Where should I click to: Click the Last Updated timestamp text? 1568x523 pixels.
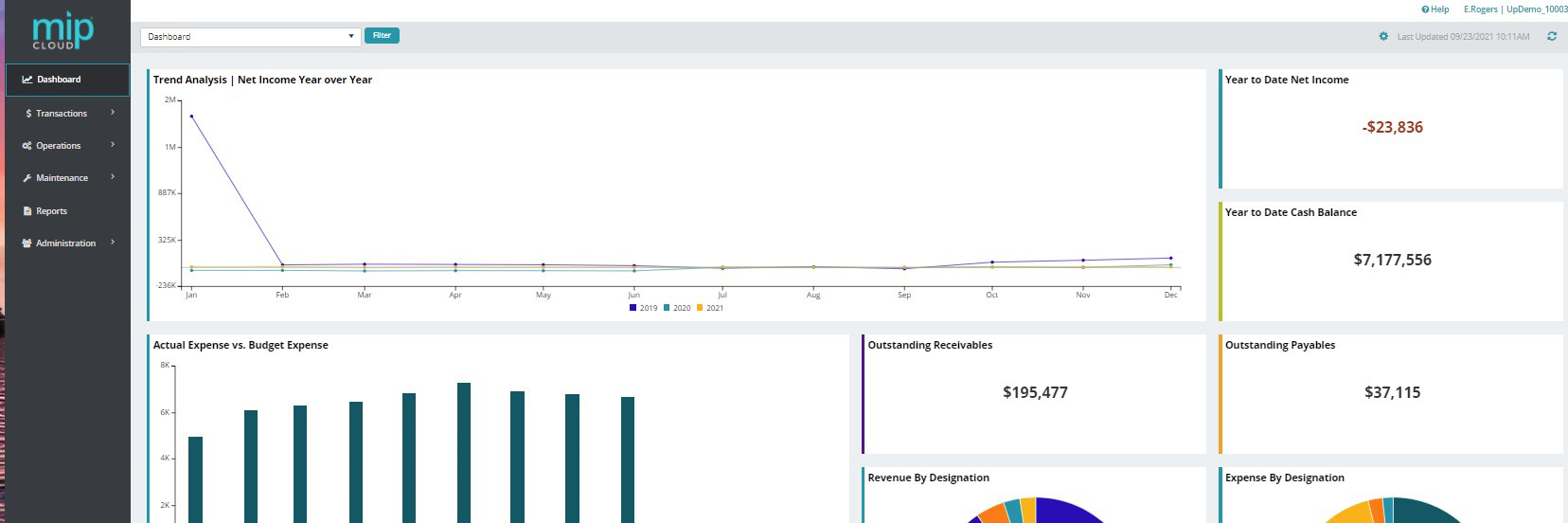1463,36
